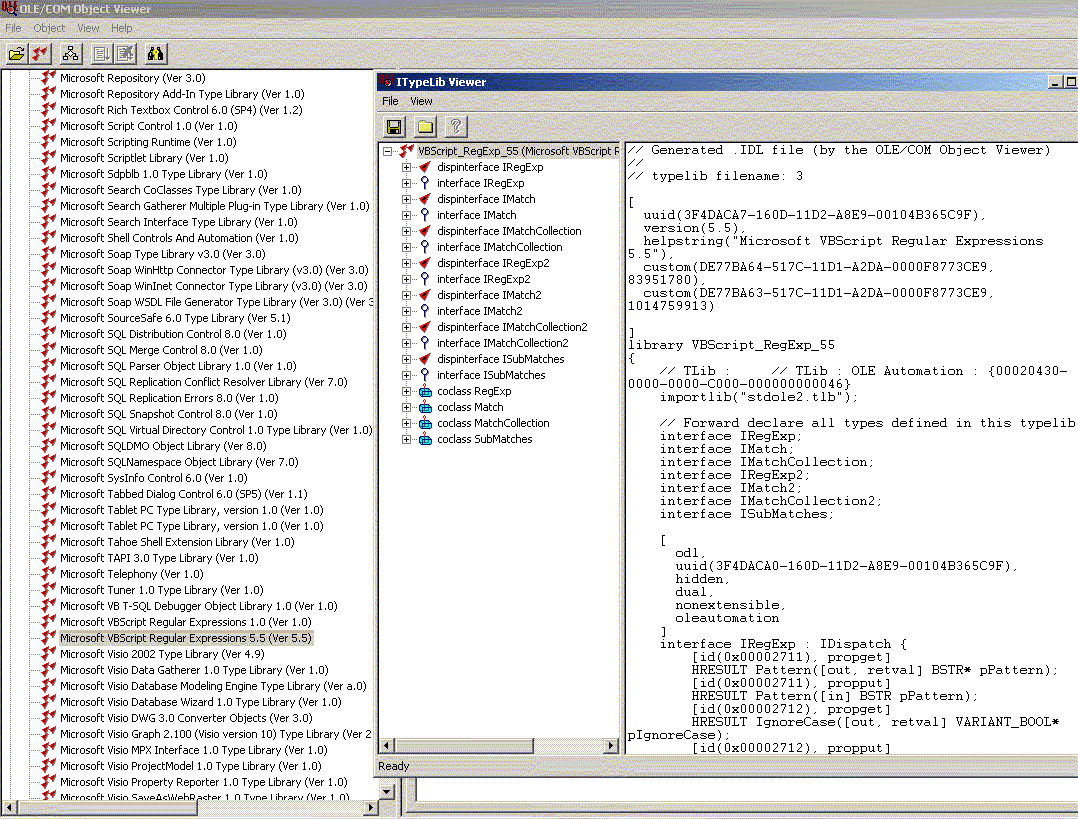Expand the interface IMatchCollection2 node
The width and height of the screenshot is (1078, 819).
(x=407, y=343)
